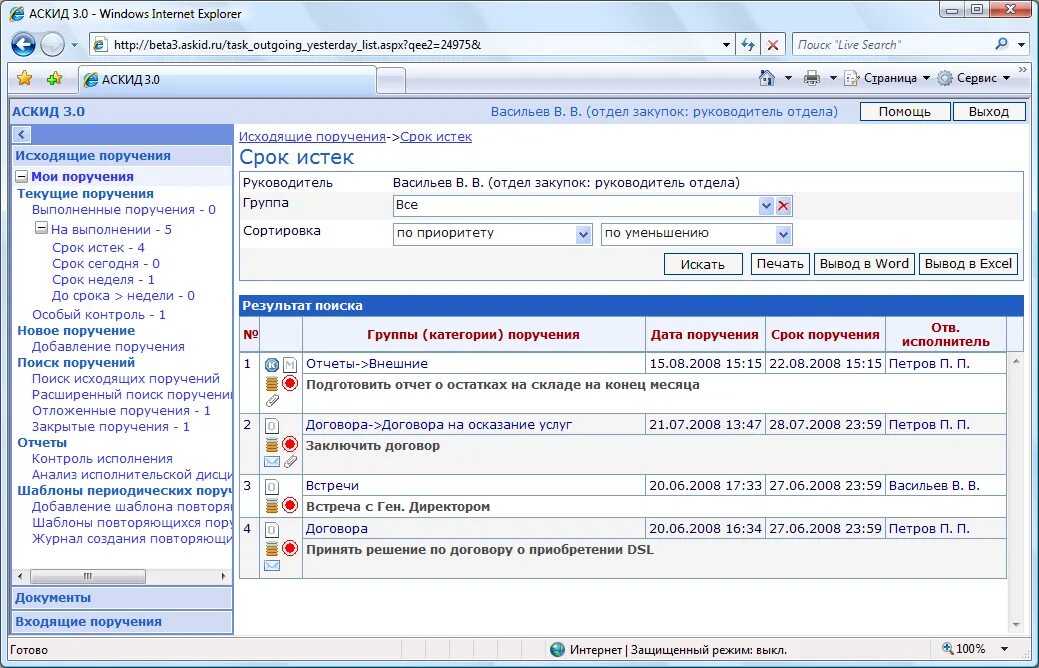Collapse the sidebar with the left arrow button
1039x668 pixels.
[x=21, y=135]
